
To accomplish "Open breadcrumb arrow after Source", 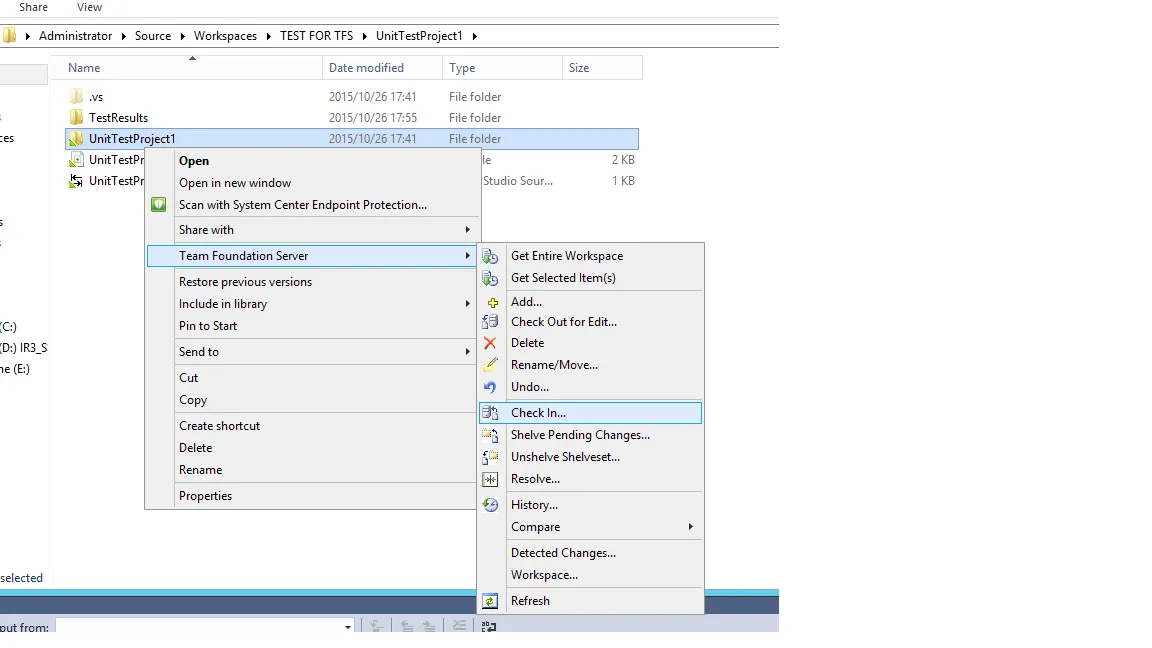I will coord(182,36).
